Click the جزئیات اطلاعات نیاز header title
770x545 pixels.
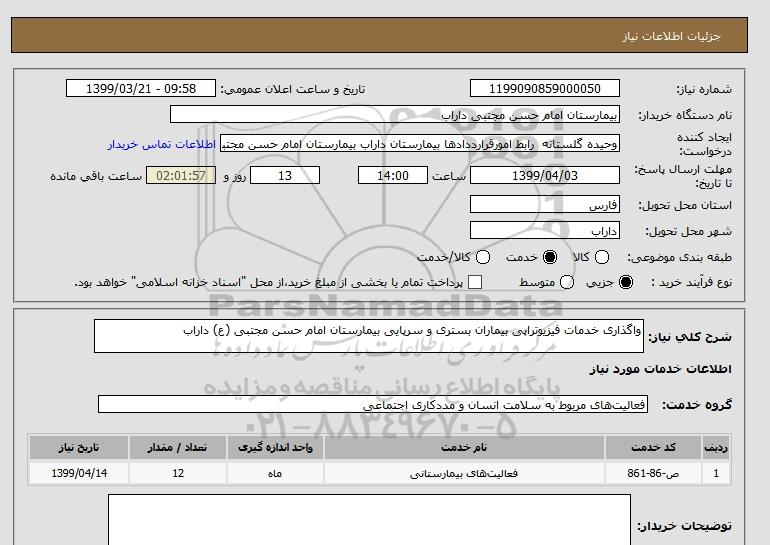tap(671, 36)
